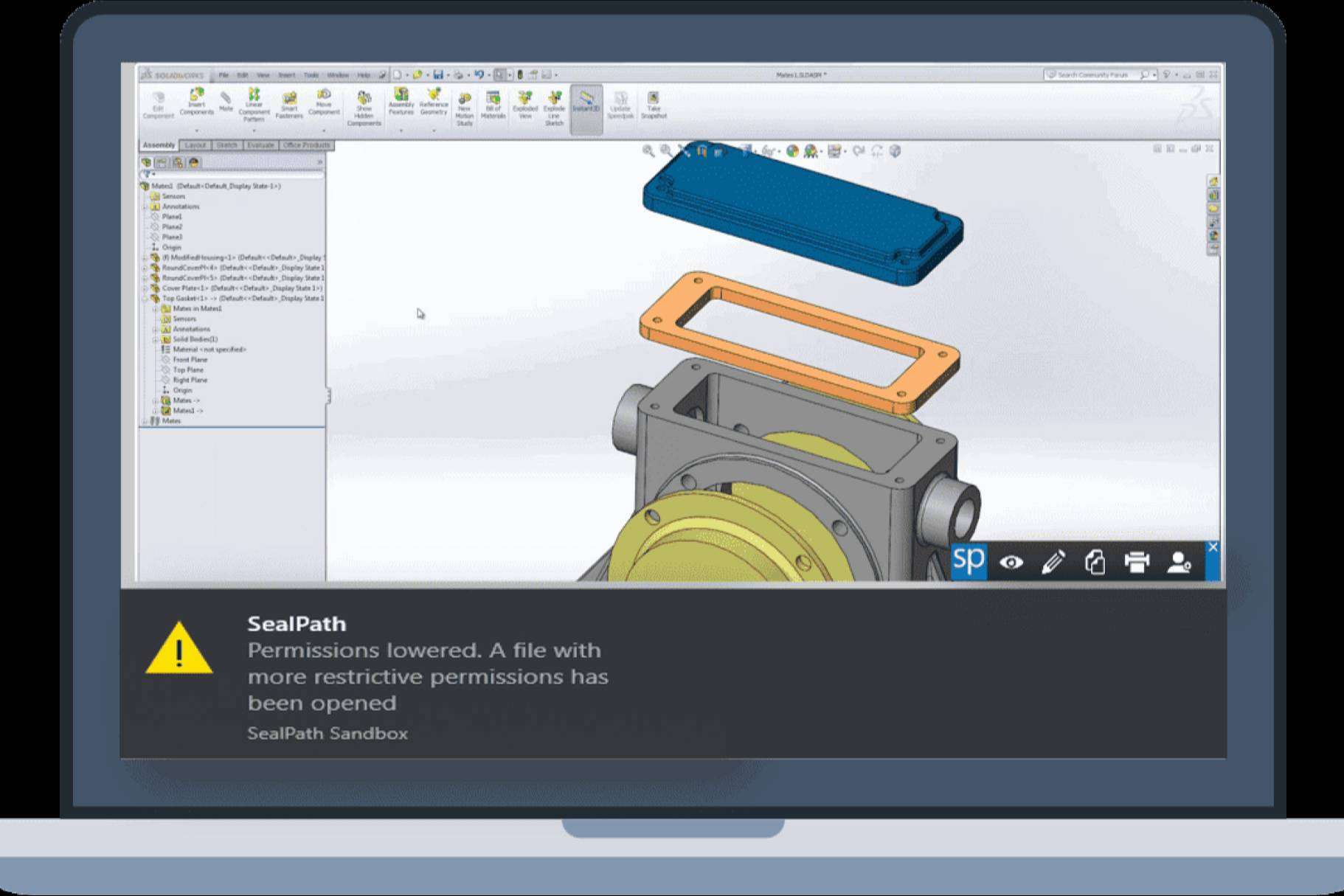Expand the ModifiedHousing<1> tree node

pos(145,258)
